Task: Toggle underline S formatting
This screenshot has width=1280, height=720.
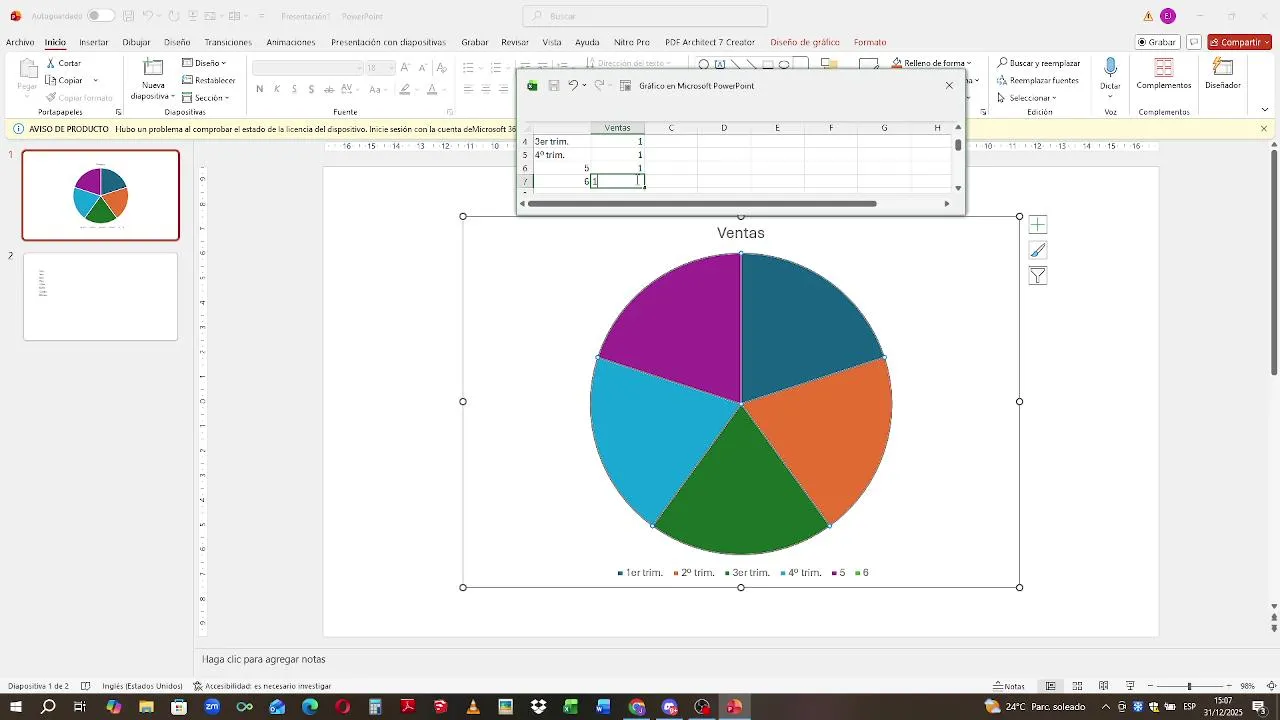Action: [x=294, y=89]
